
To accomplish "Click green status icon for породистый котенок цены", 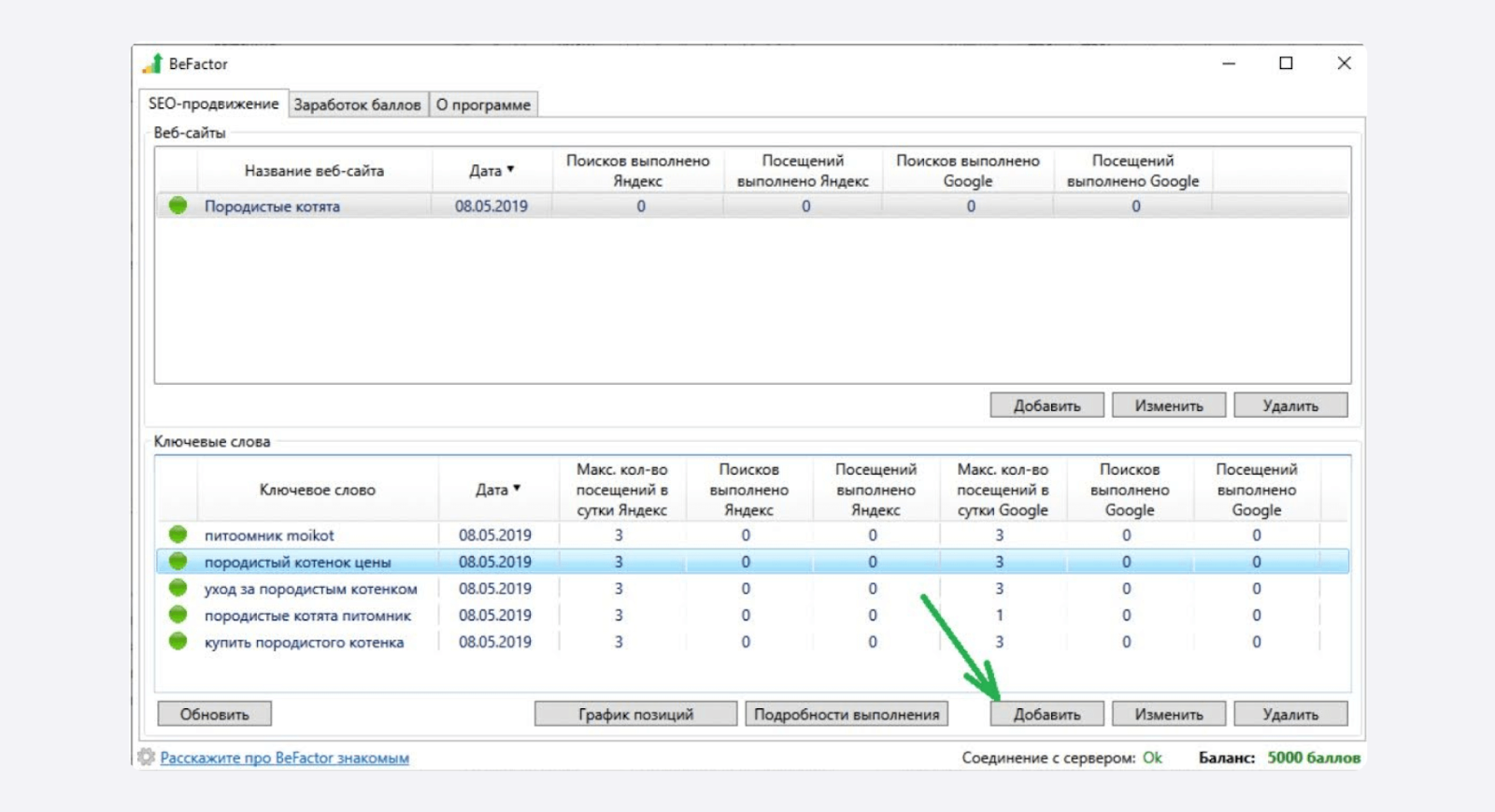I will pos(178,562).
